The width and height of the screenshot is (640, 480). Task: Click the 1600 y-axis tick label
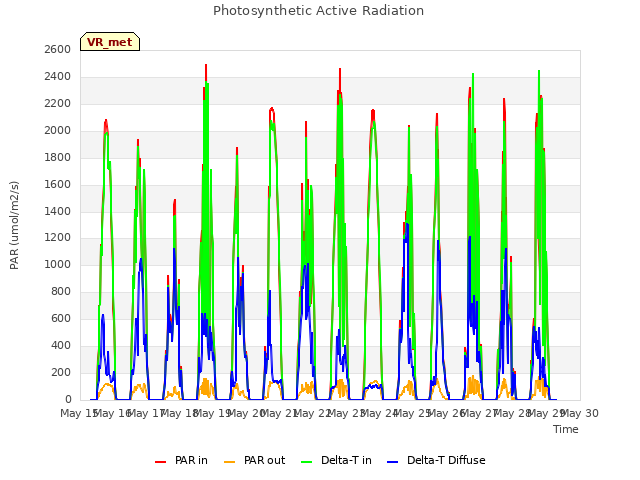click(58, 184)
